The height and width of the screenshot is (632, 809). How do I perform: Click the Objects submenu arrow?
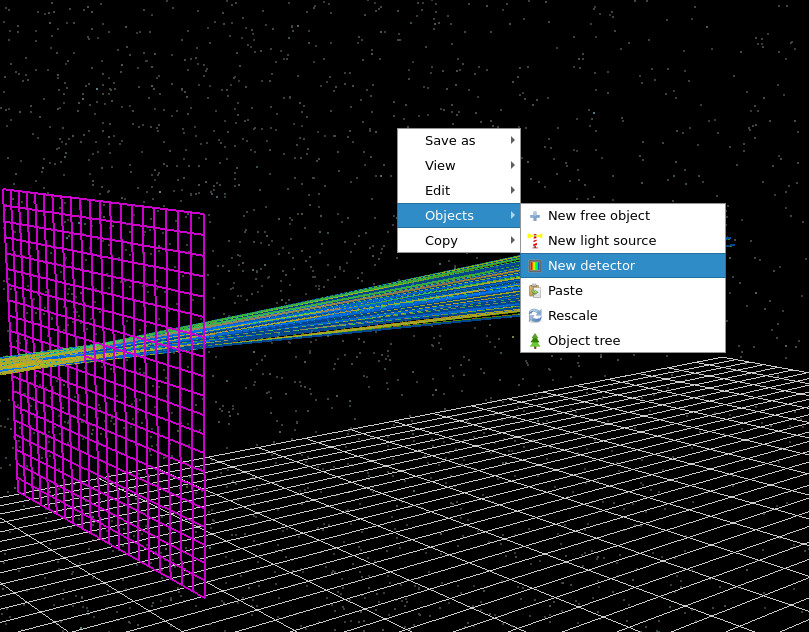click(513, 215)
